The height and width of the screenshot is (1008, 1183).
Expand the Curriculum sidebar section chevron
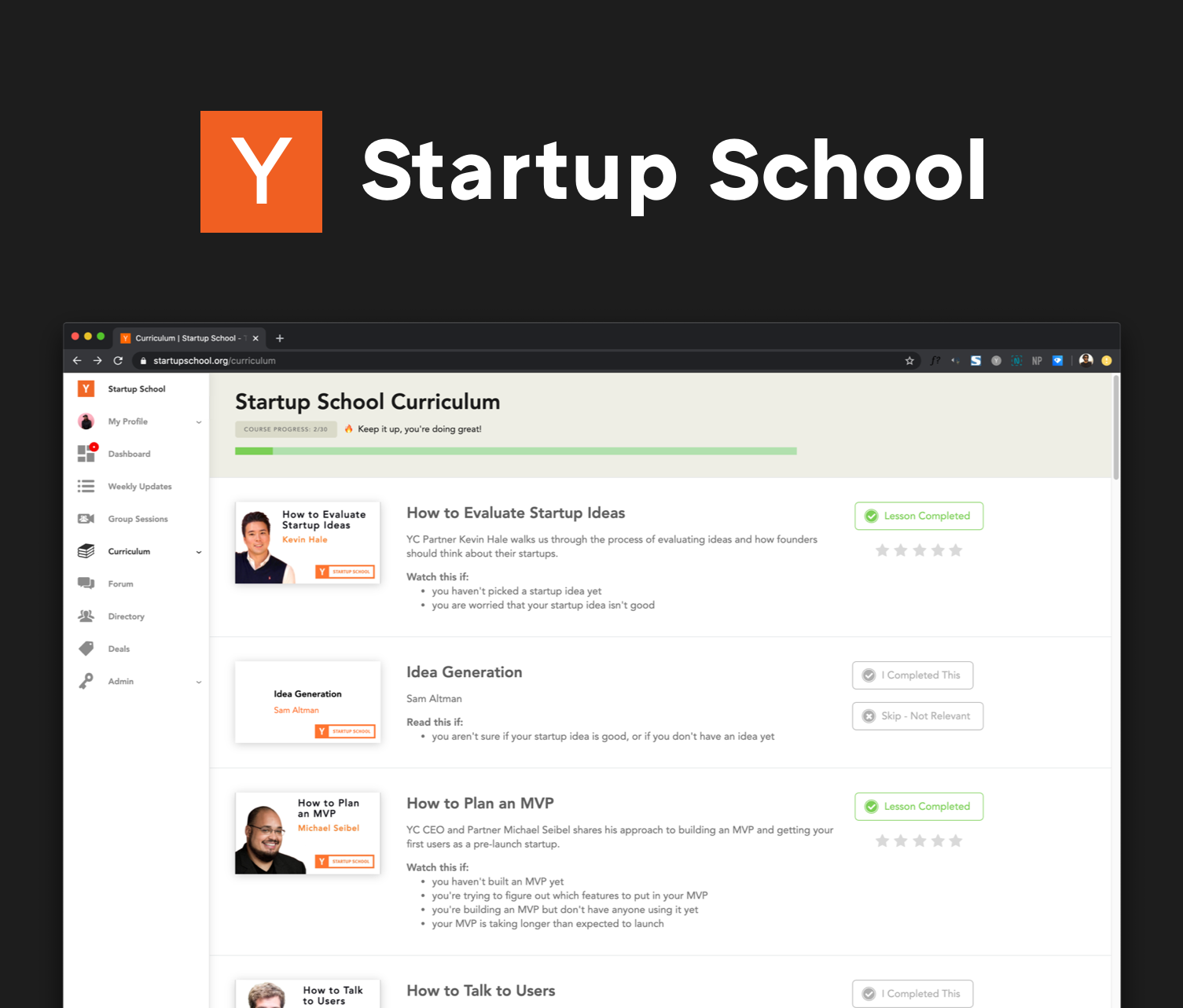(199, 552)
